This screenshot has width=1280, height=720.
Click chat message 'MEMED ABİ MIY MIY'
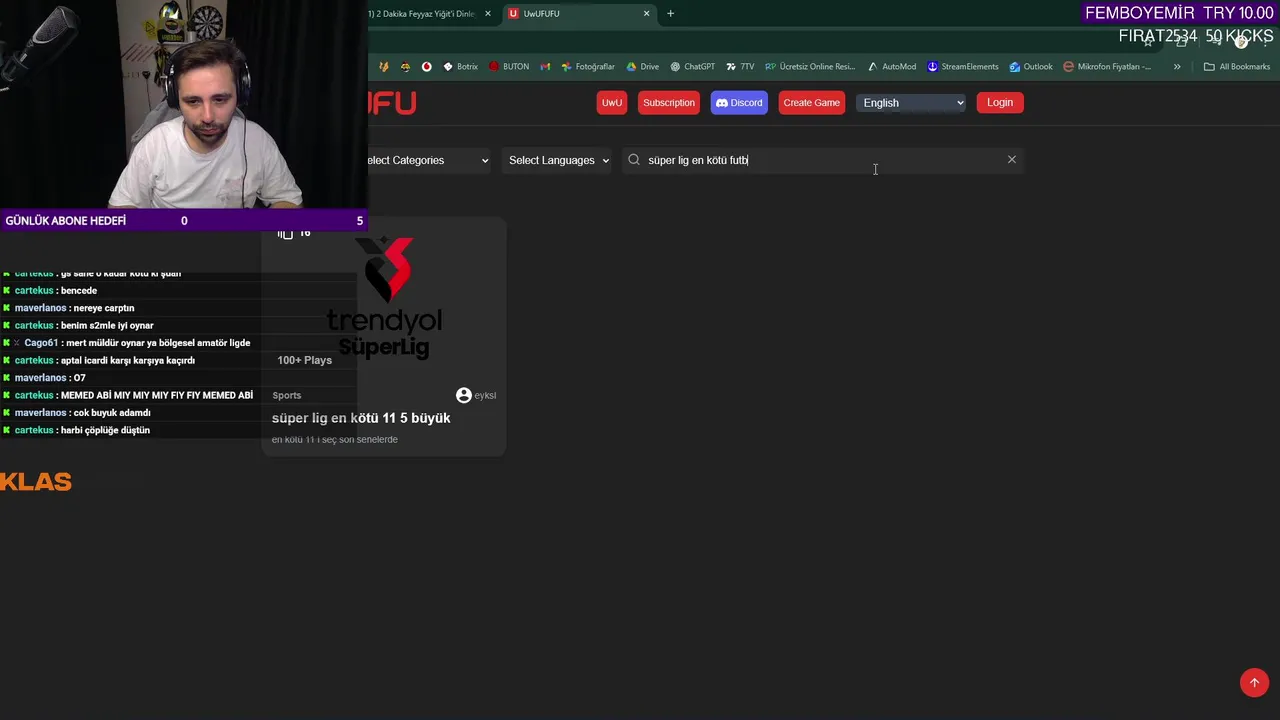[x=157, y=395]
